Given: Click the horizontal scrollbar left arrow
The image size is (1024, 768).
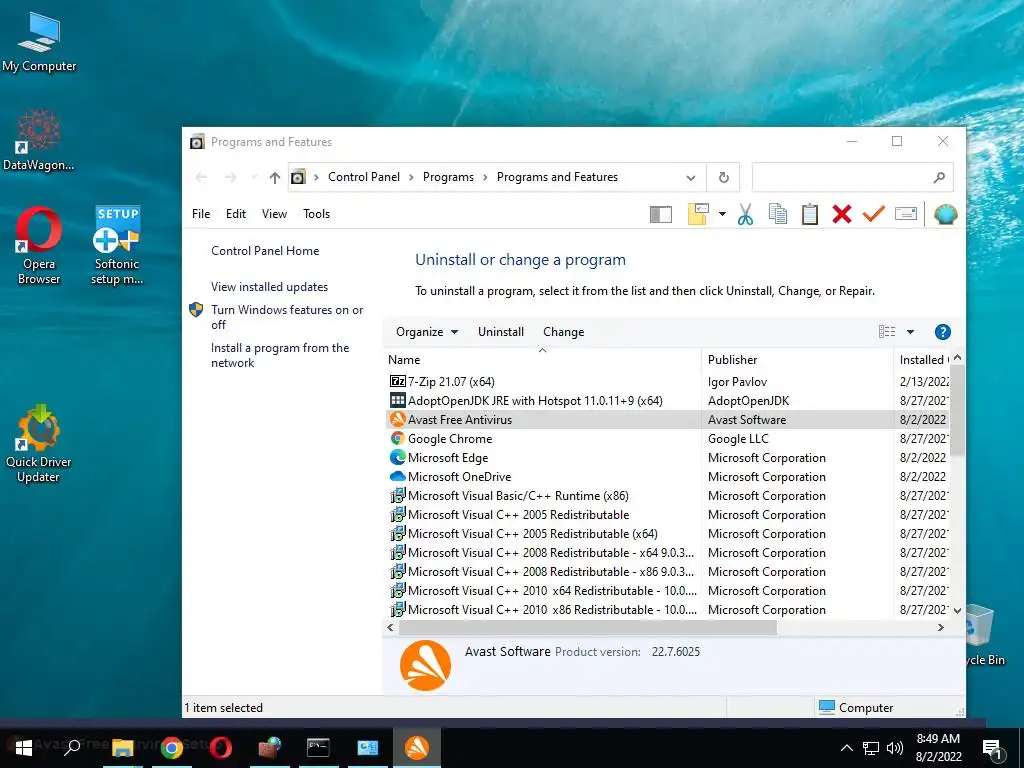Looking at the screenshot, I should click(391, 627).
